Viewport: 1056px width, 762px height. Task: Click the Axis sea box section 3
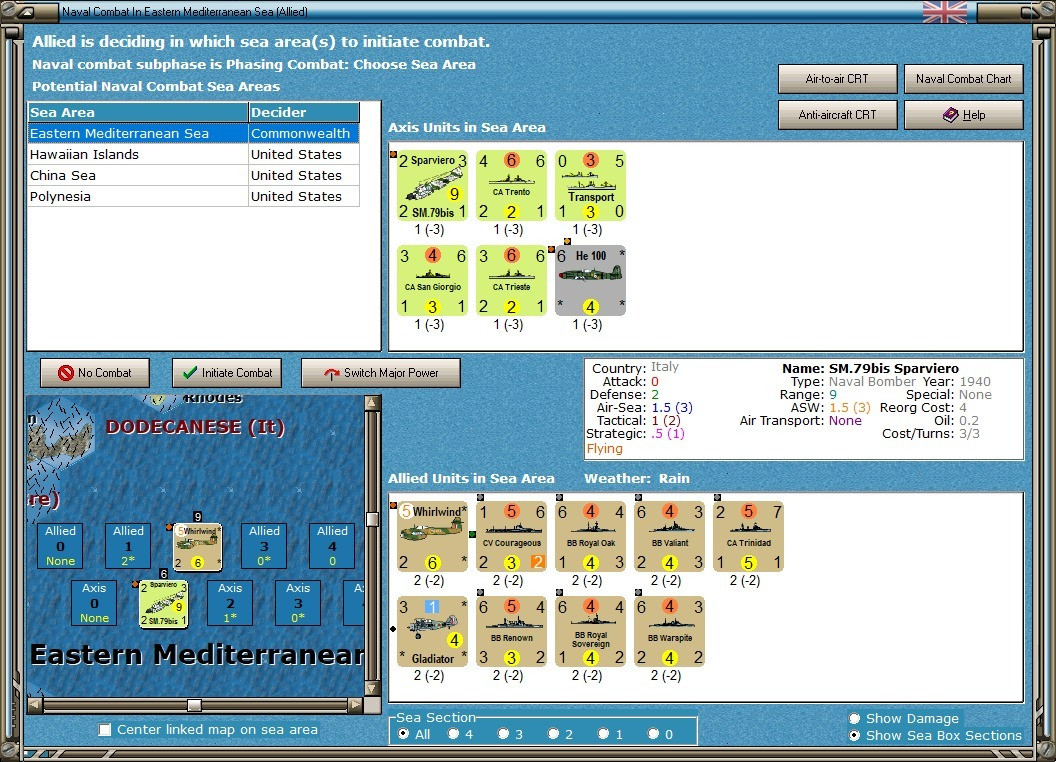pyautogui.click(x=298, y=603)
